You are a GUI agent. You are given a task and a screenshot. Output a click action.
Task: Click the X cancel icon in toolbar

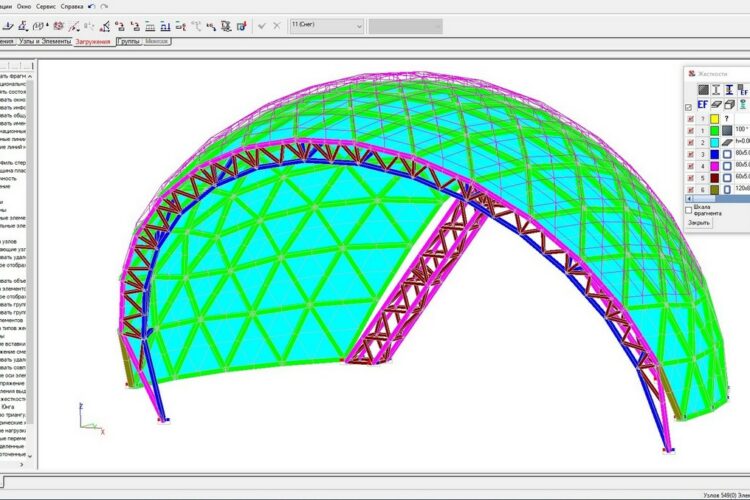[277, 26]
